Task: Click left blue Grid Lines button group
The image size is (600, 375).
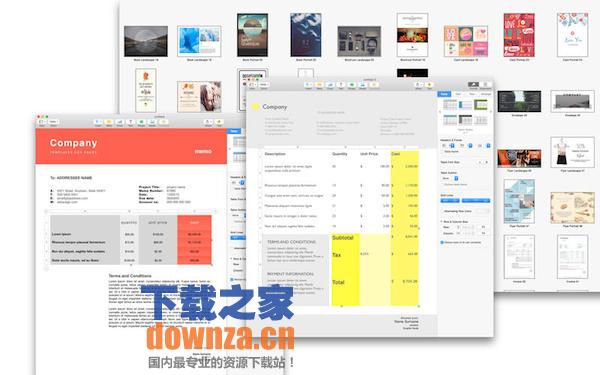Action: [450, 201]
